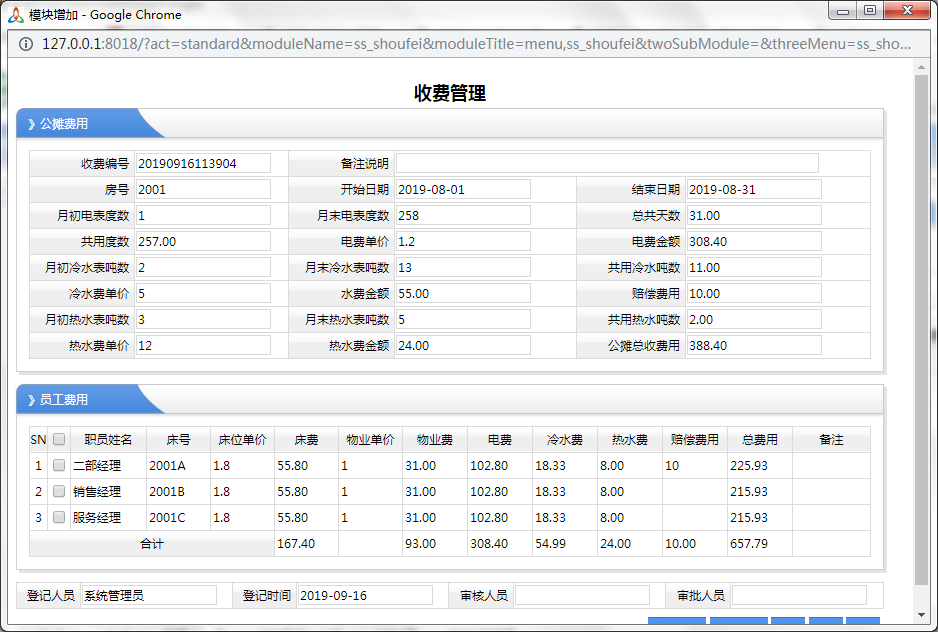Click the 备注说明 input field
This screenshot has width=938, height=632.
(x=606, y=163)
